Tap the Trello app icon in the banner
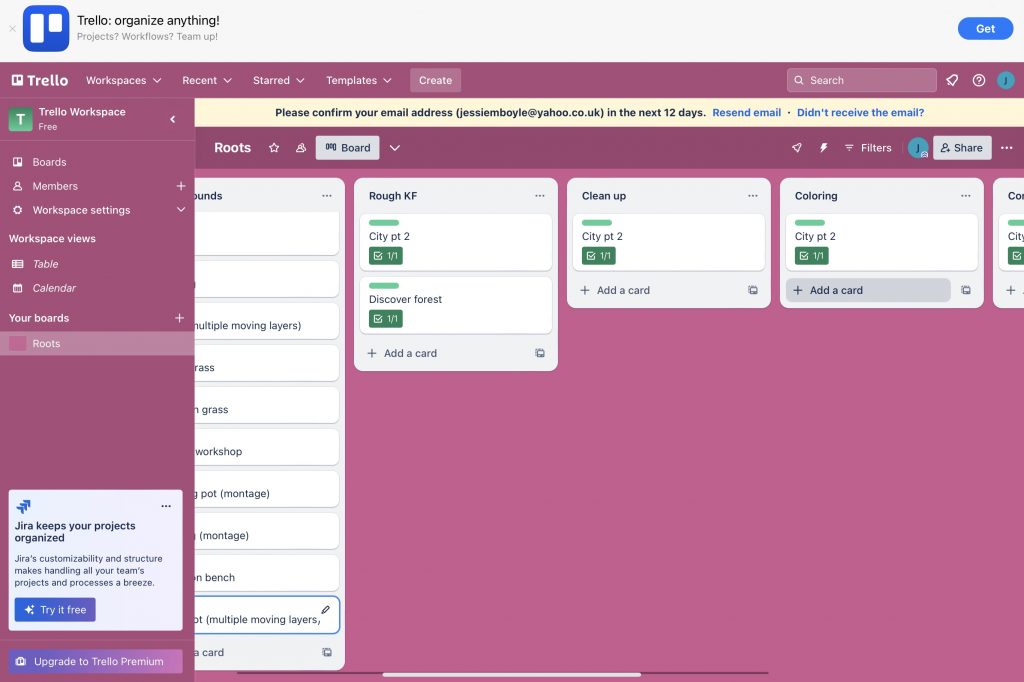Screen dimensions: 1024x682 pyautogui.click(x=46, y=29)
